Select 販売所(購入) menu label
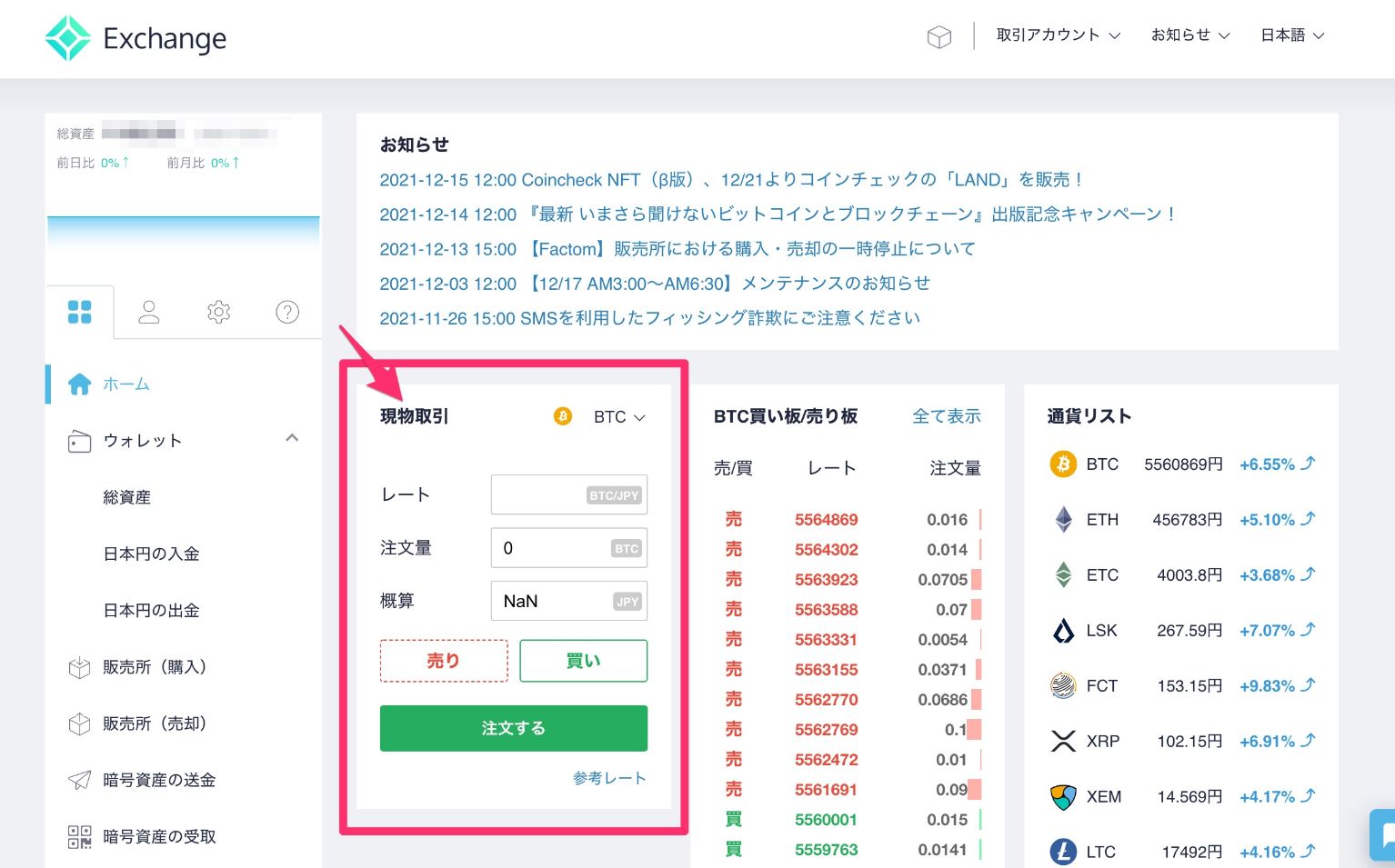The image size is (1395, 868). click(x=156, y=667)
